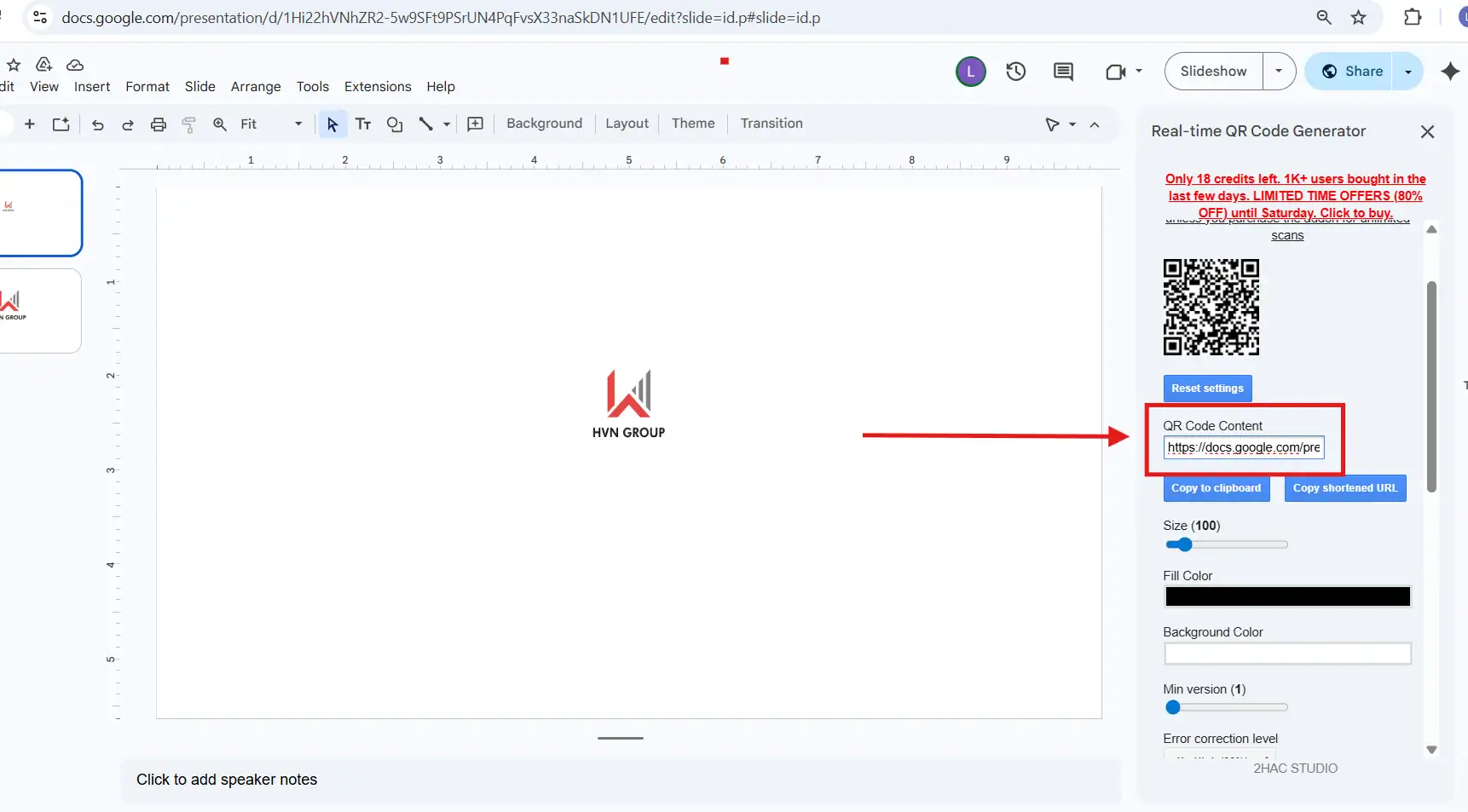Open the comments panel icon

(x=1063, y=72)
